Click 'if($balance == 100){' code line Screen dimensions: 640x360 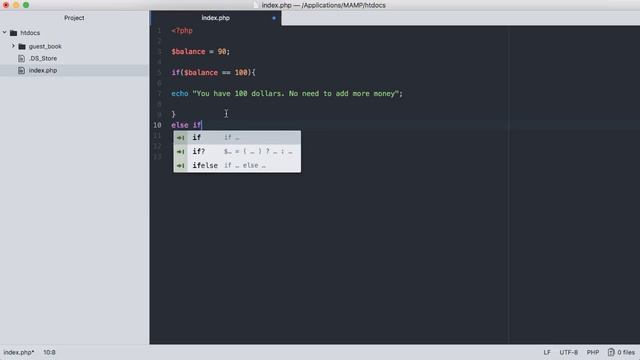(x=213, y=73)
